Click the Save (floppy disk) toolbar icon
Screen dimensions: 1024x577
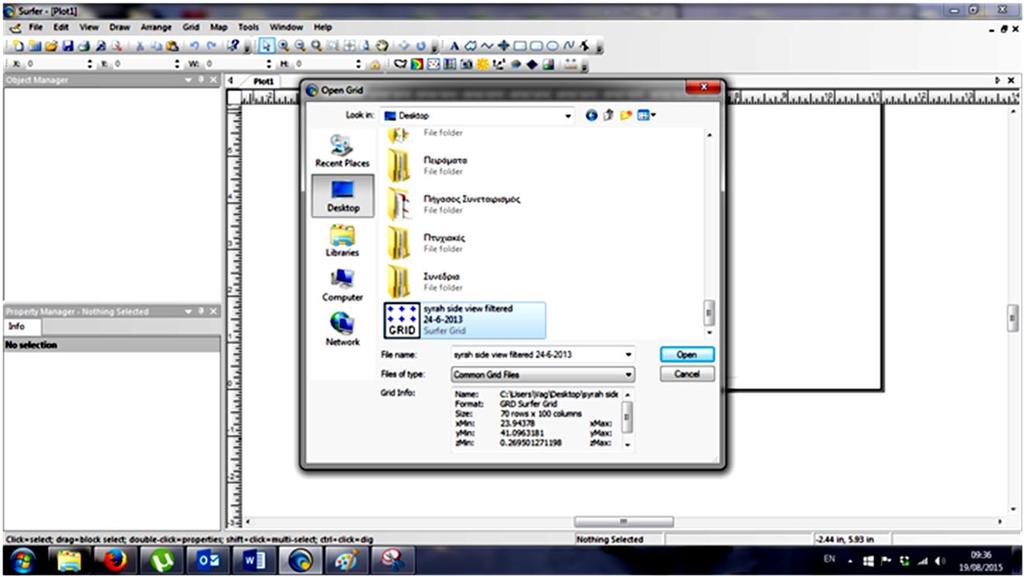point(68,46)
